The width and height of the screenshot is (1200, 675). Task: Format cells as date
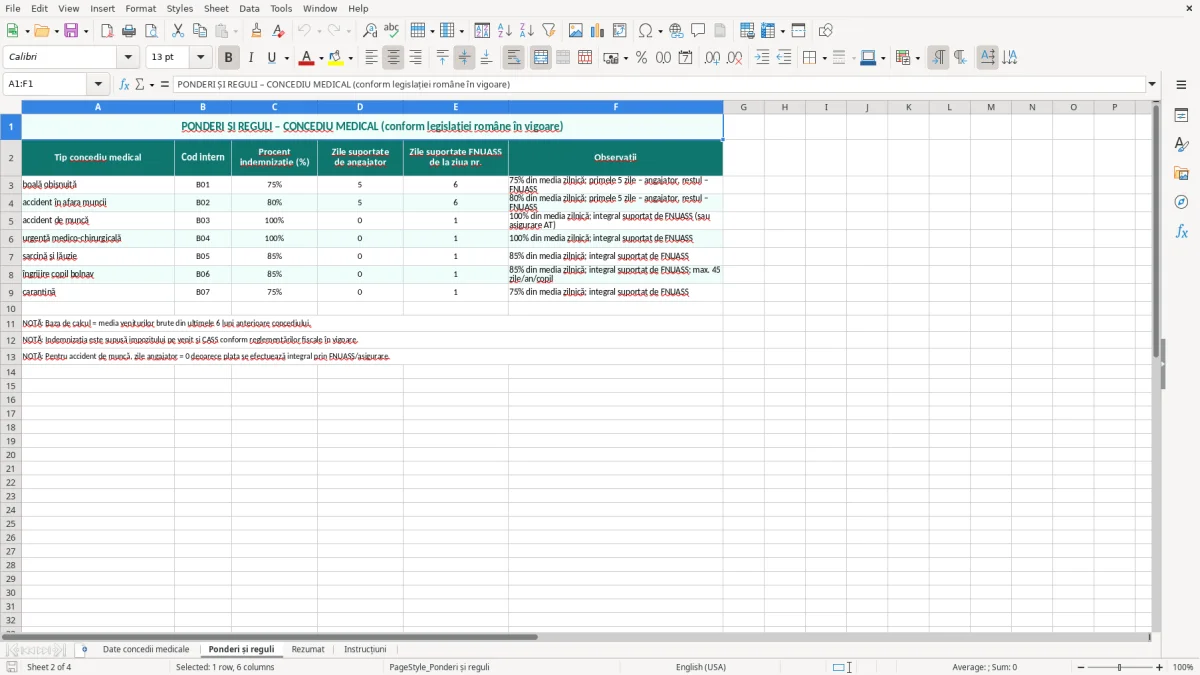tap(686, 57)
